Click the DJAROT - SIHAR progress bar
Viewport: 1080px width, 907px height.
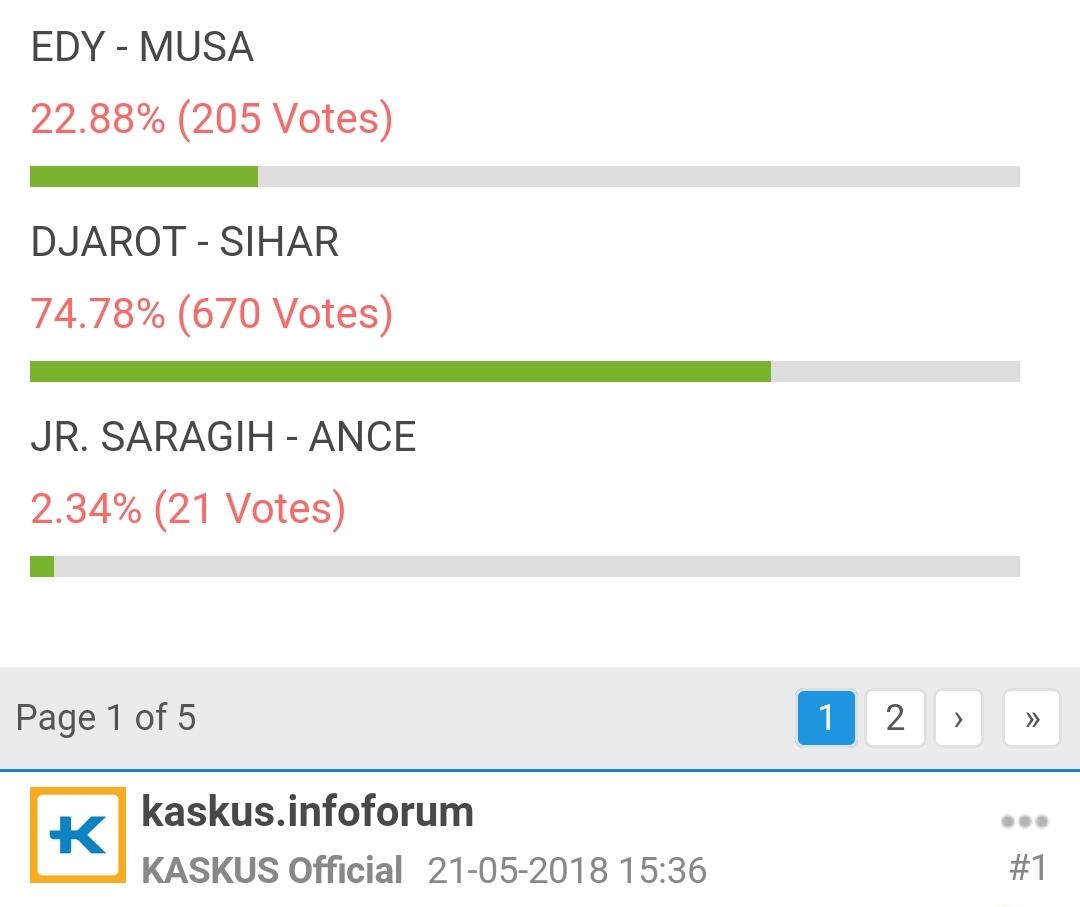point(525,371)
